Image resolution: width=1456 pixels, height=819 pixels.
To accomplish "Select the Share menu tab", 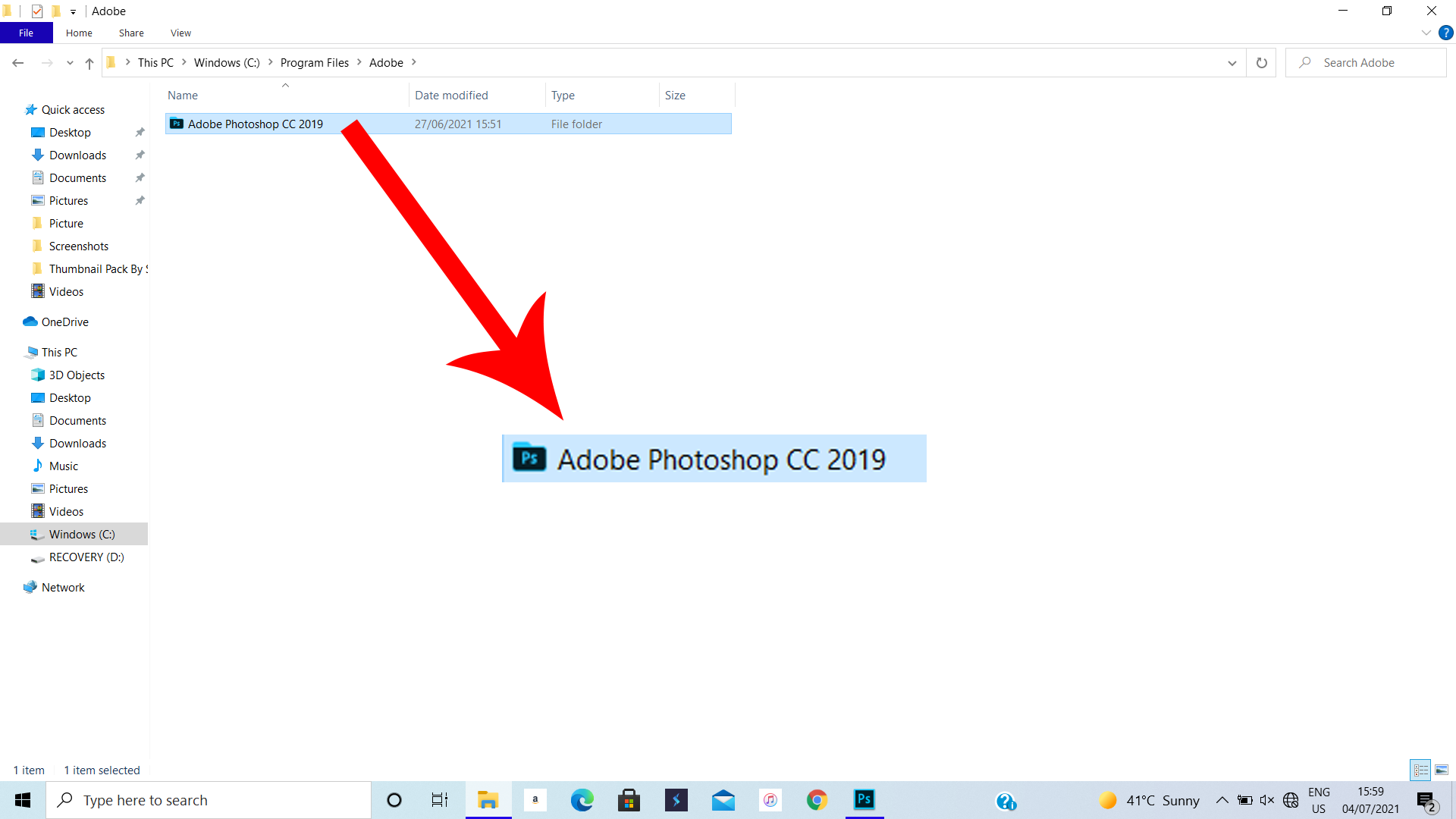I will (x=131, y=33).
